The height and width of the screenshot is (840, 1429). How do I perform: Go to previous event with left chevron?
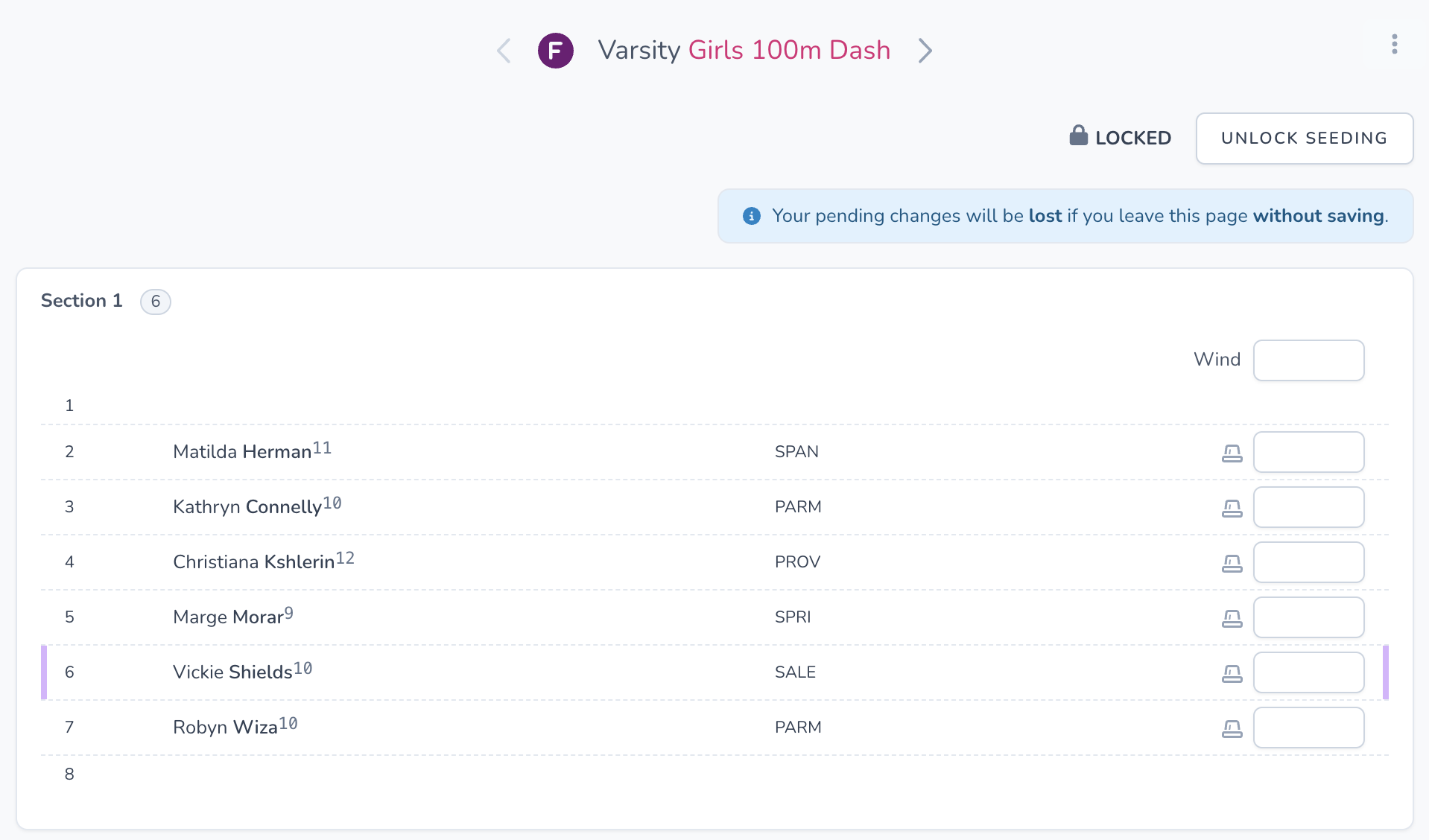(504, 51)
